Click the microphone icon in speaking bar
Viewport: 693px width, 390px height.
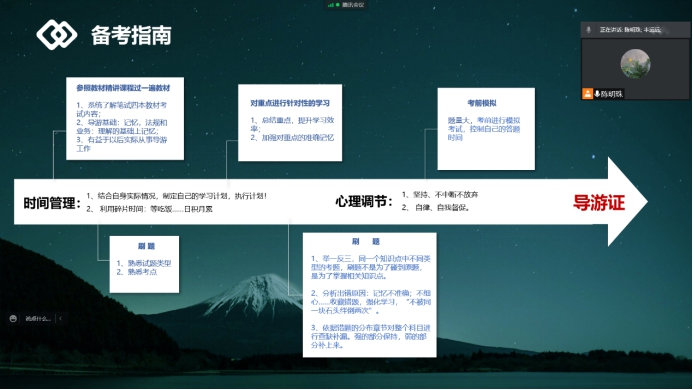(588, 30)
